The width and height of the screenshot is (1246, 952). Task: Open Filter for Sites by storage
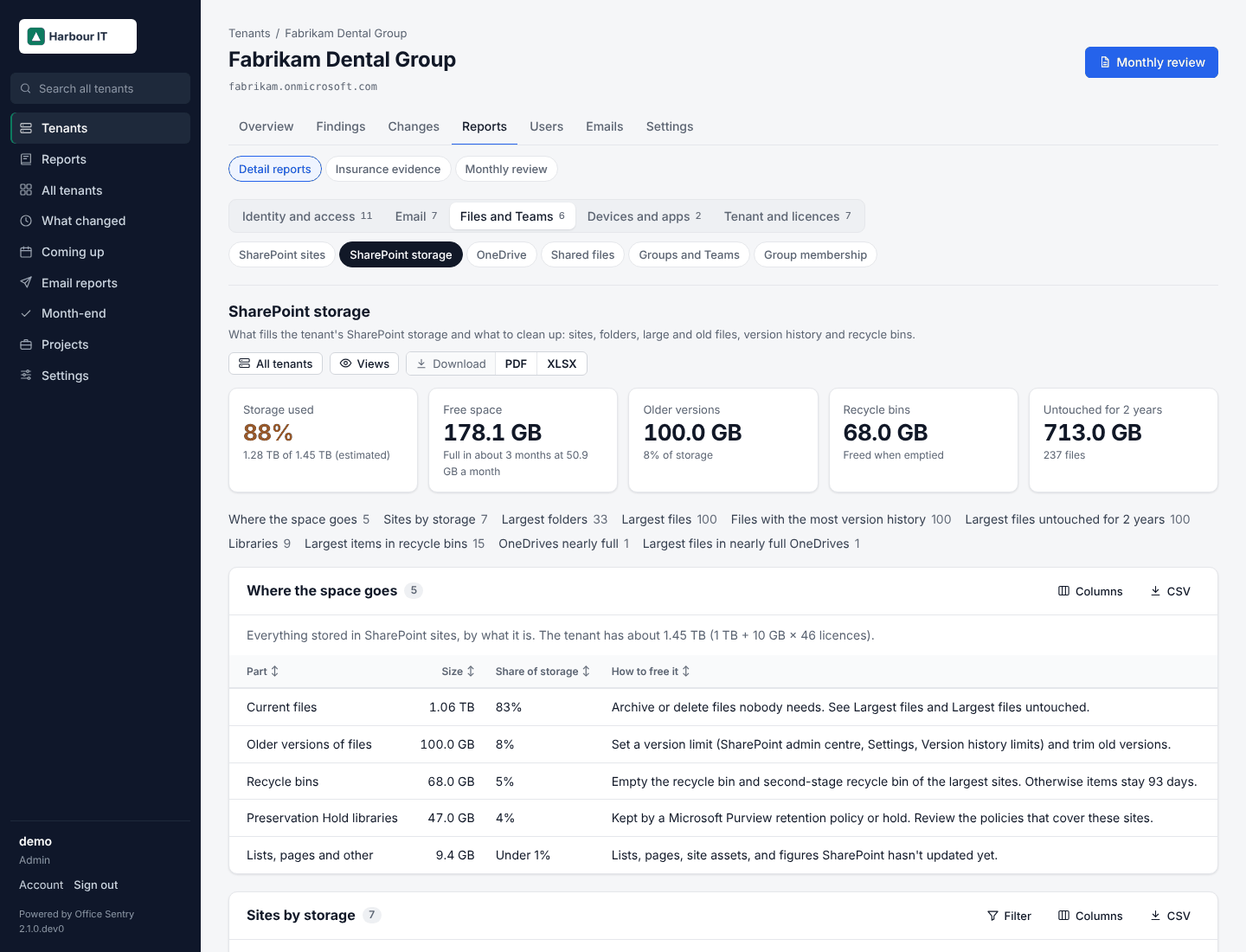coord(1009,916)
